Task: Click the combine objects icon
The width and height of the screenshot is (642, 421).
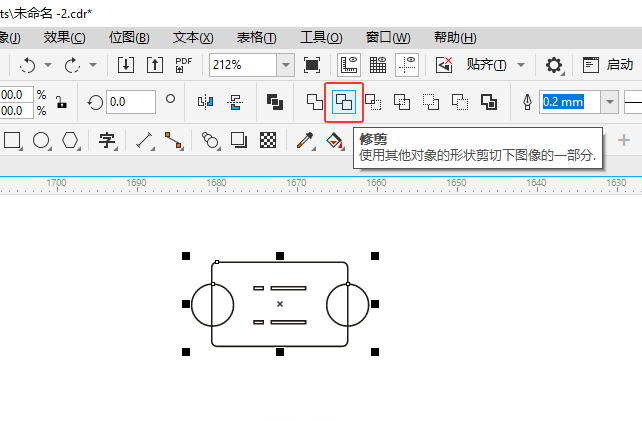Action: click(275, 102)
